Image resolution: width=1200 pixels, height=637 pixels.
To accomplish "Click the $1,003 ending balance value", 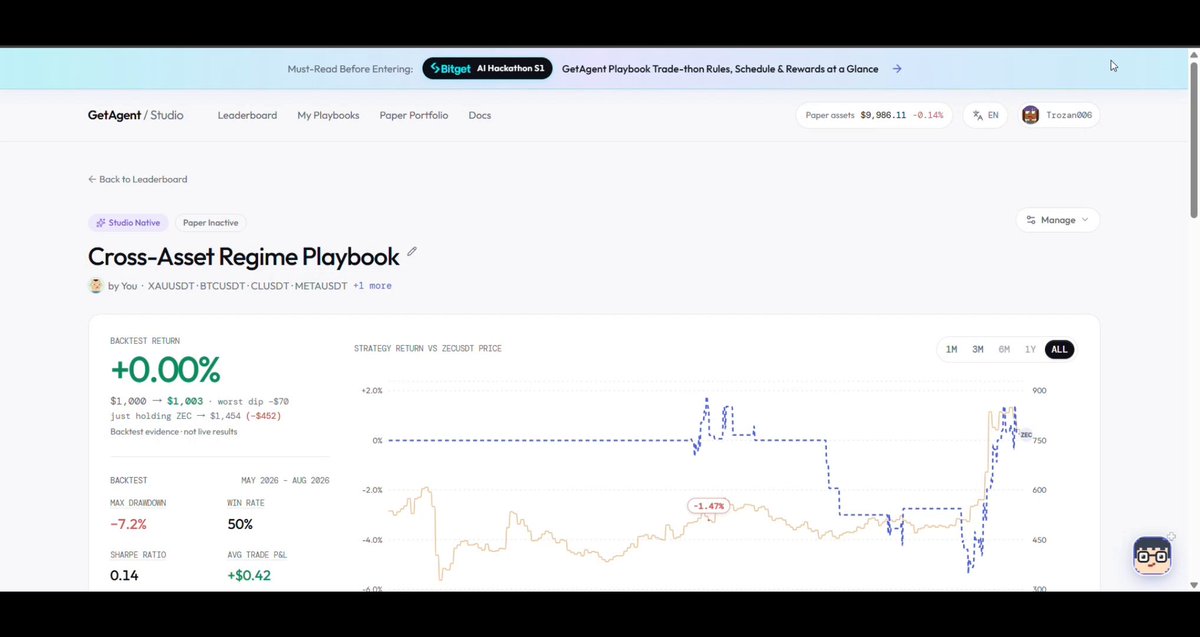I will click(x=185, y=401).
